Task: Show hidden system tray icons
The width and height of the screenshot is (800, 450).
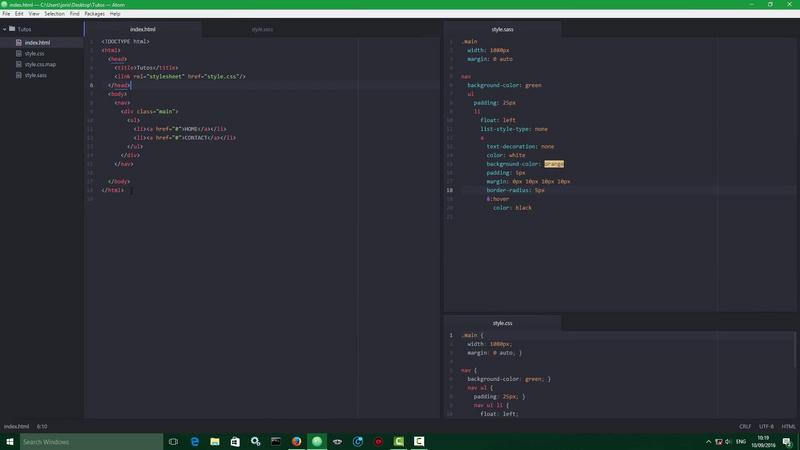Action: pos(708,442)
